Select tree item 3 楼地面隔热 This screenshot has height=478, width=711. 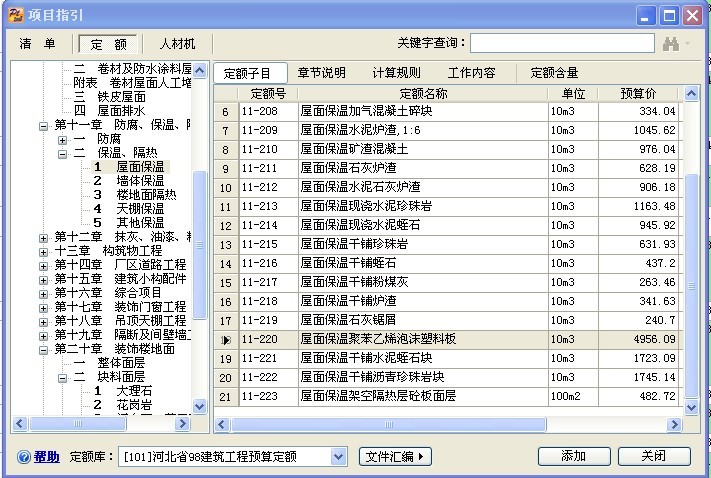click(135, 195)
